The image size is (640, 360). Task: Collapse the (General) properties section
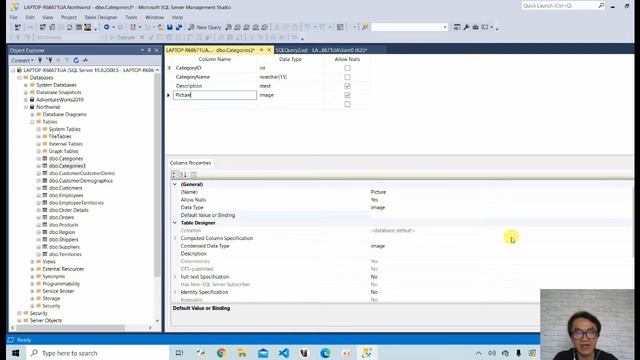pyautogui.click(x=175, y=184)
